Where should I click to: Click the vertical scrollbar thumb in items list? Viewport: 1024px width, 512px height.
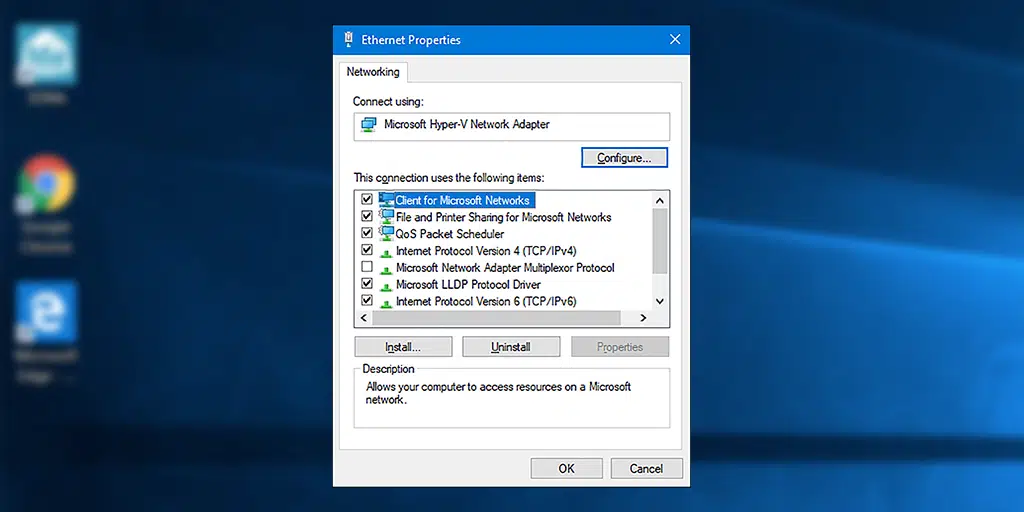[660, 241]
